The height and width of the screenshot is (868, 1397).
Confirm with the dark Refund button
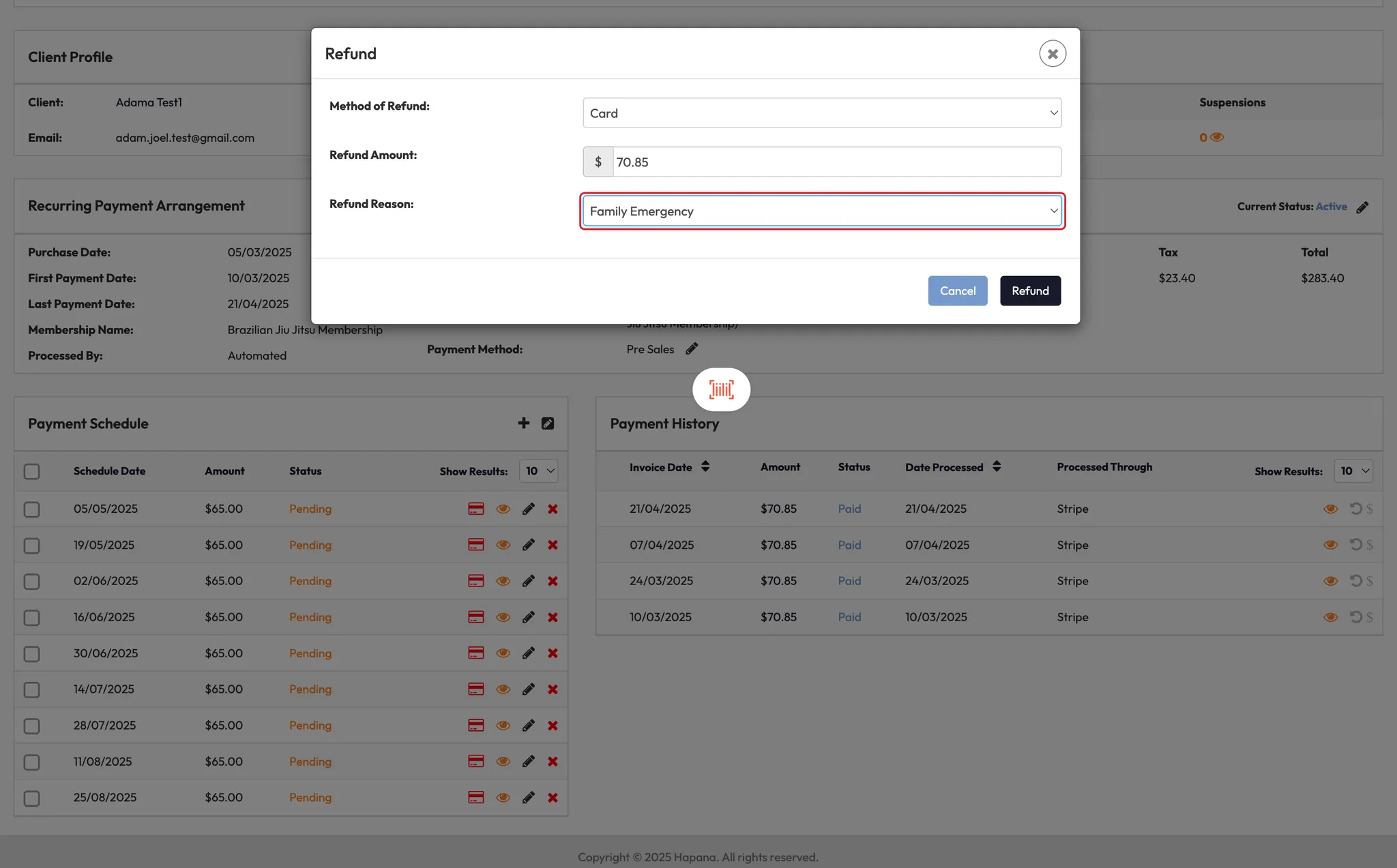1030,291
